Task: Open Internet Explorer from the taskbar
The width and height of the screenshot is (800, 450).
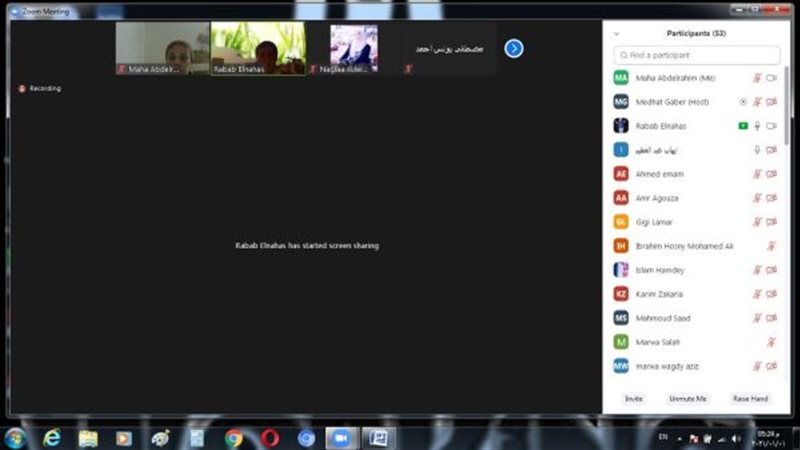Action: point(52,438)
